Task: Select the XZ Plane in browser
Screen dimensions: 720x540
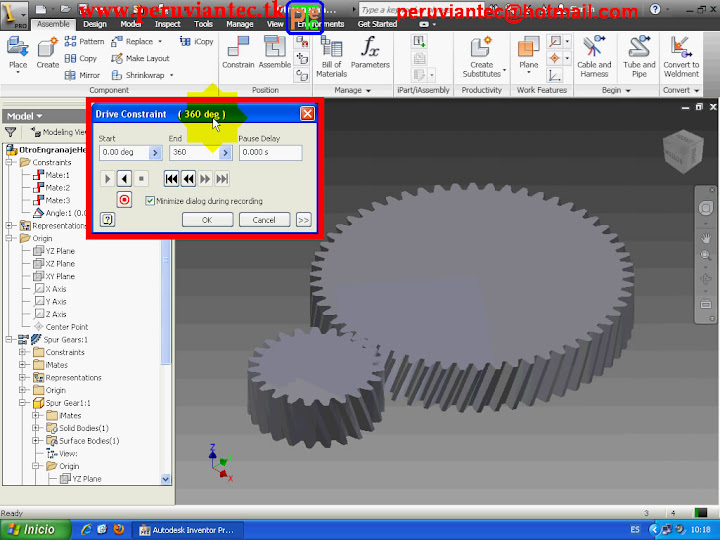Action: coord(54,264)
